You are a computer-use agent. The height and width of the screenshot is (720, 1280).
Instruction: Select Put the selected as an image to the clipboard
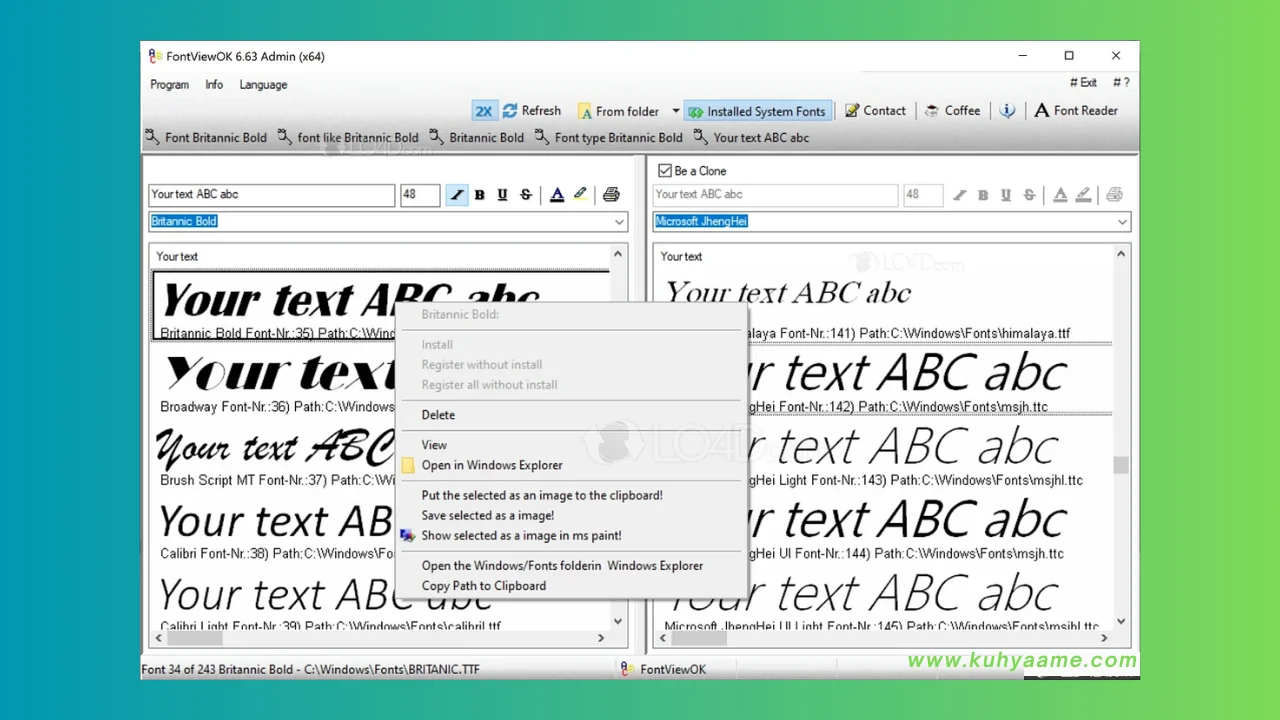tap(572, 495)
